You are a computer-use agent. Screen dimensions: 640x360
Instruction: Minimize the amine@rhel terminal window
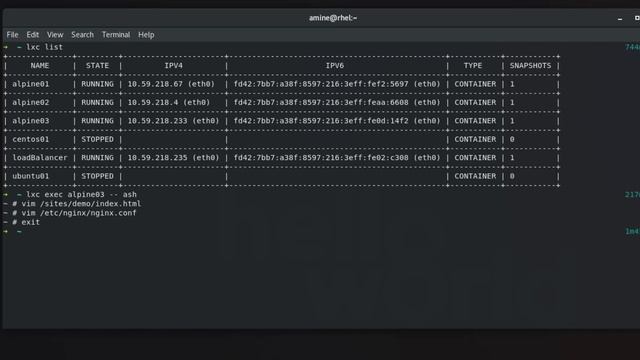(x=620, y=18)
